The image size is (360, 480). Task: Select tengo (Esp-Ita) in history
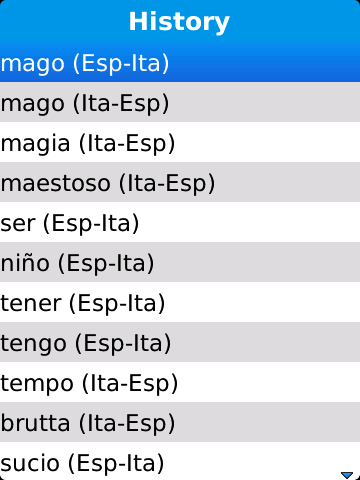click(x=180, y=342)
